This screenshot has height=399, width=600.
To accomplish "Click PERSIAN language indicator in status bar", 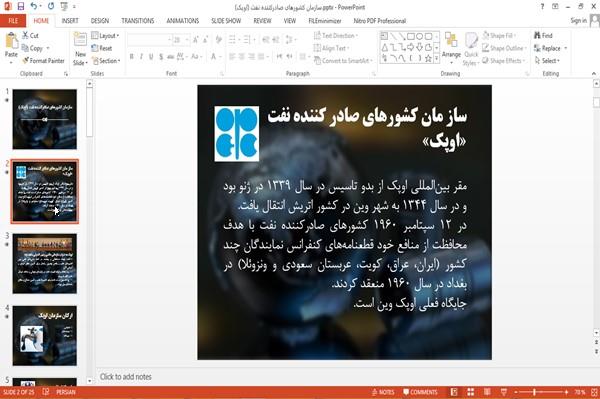I will tap(66, 392).
